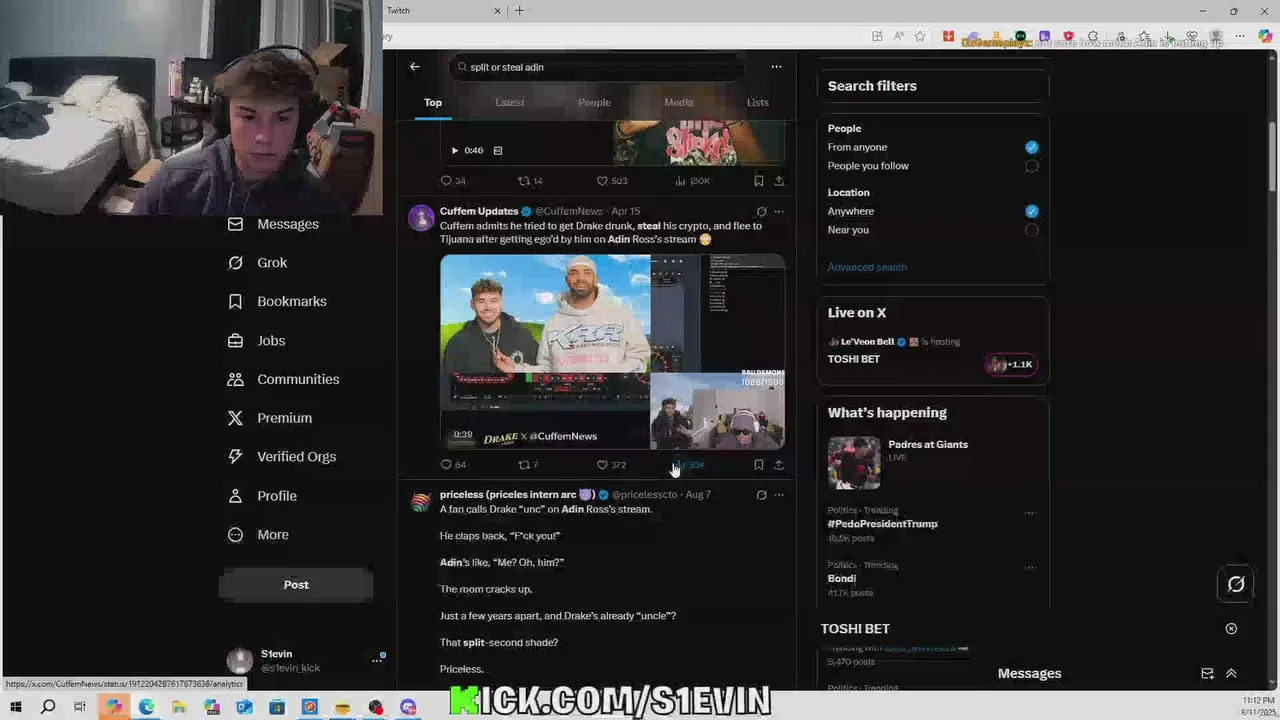1280x720 pixels.
Task: Open Messages in the left sidebar
Action: [273, 224]
